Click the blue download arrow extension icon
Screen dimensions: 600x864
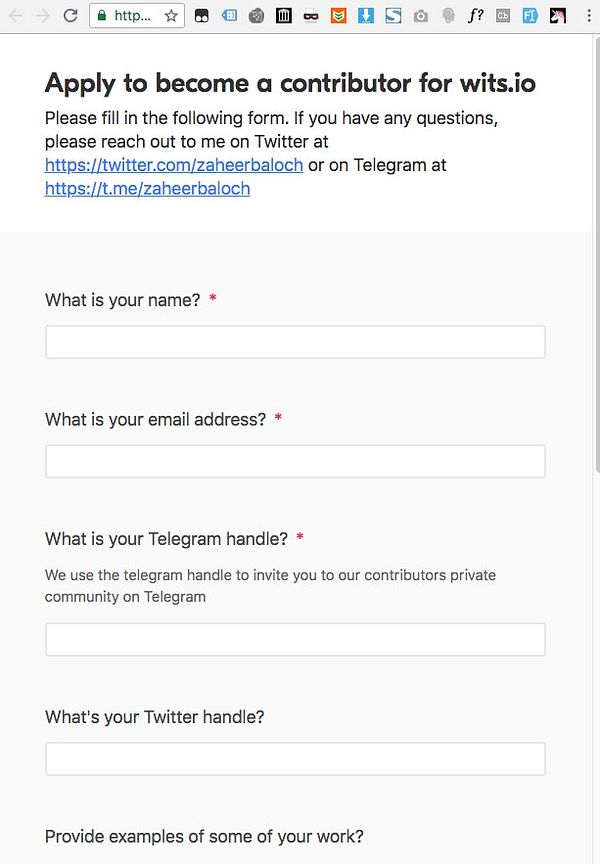coord(366,16)
